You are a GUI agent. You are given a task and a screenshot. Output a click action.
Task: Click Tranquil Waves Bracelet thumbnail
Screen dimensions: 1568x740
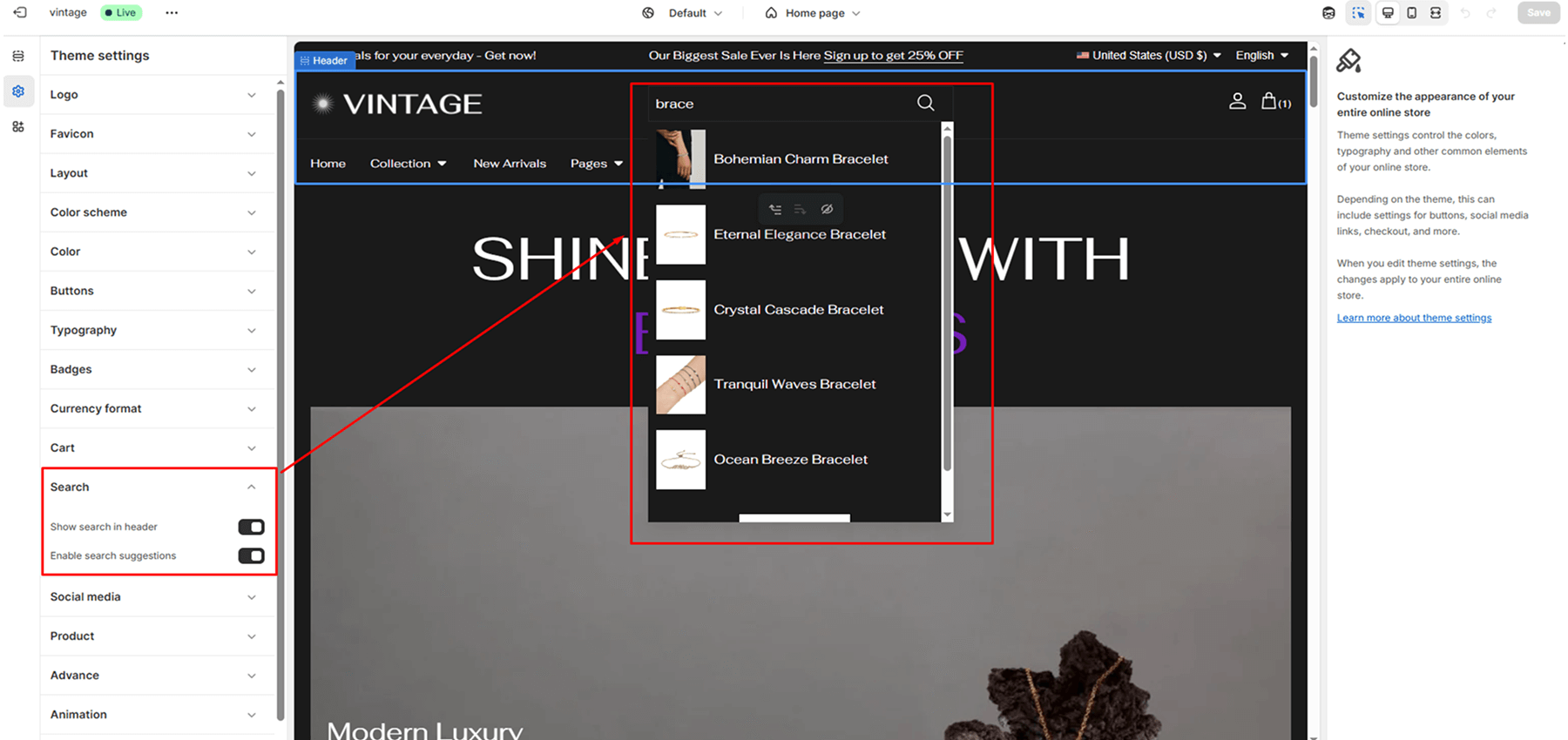(680, 384)
